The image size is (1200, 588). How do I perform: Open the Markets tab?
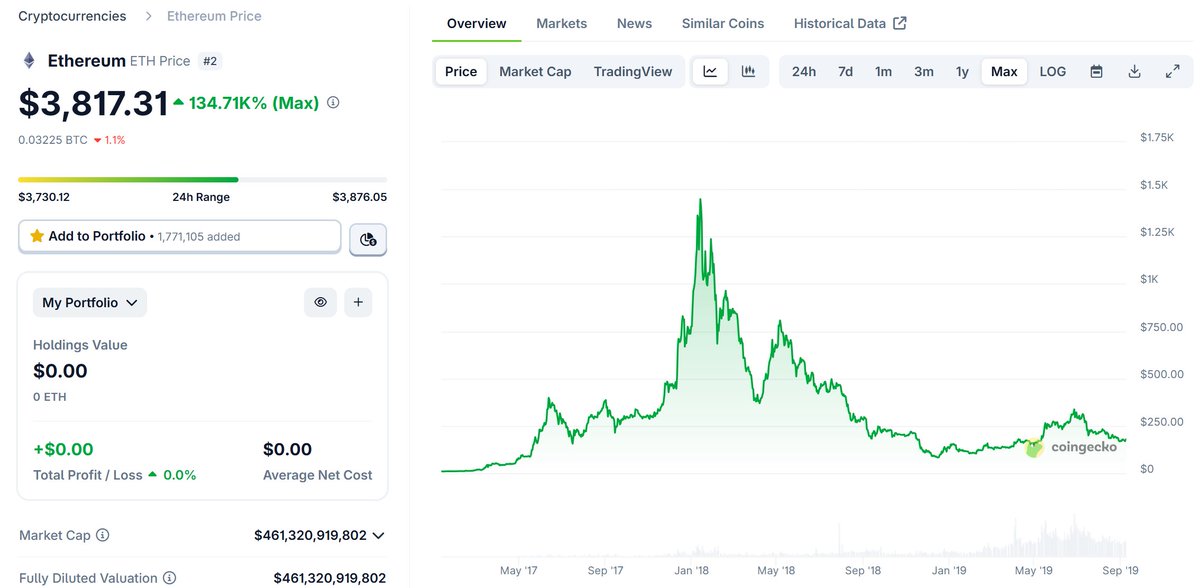click(x=562, y=23)
